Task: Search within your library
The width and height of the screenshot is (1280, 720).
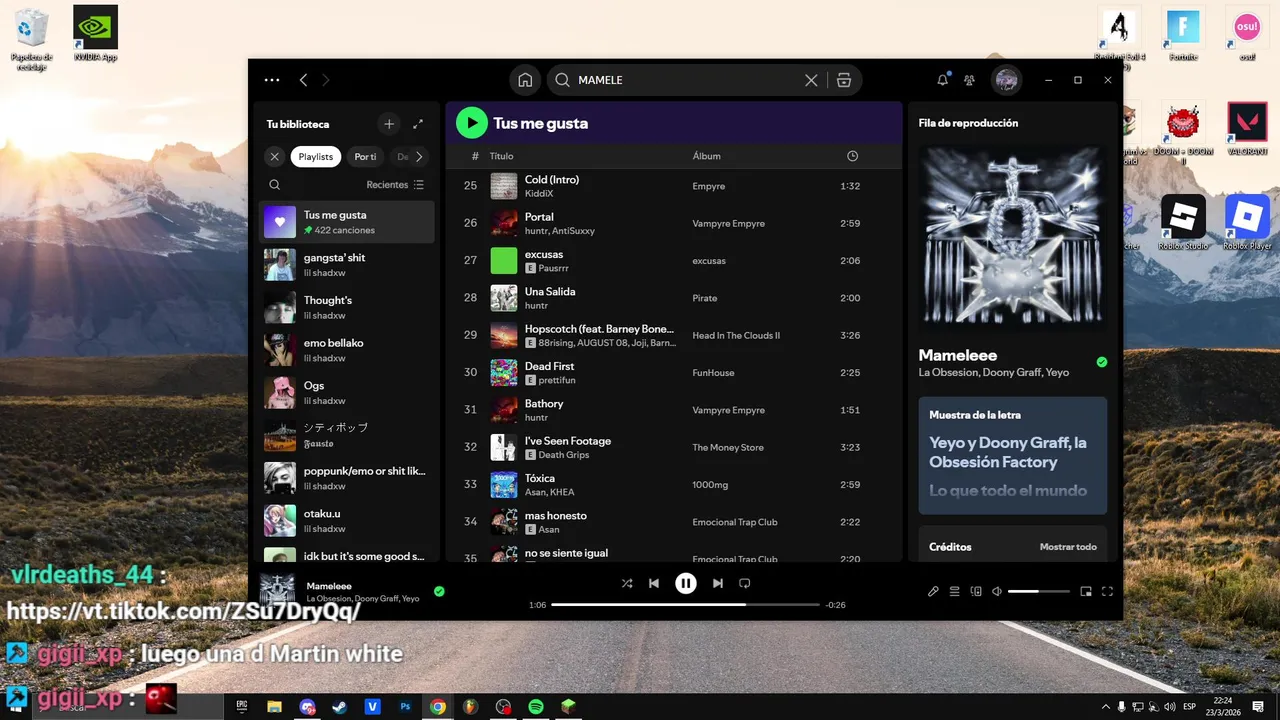Action: (x=275, y=185)
